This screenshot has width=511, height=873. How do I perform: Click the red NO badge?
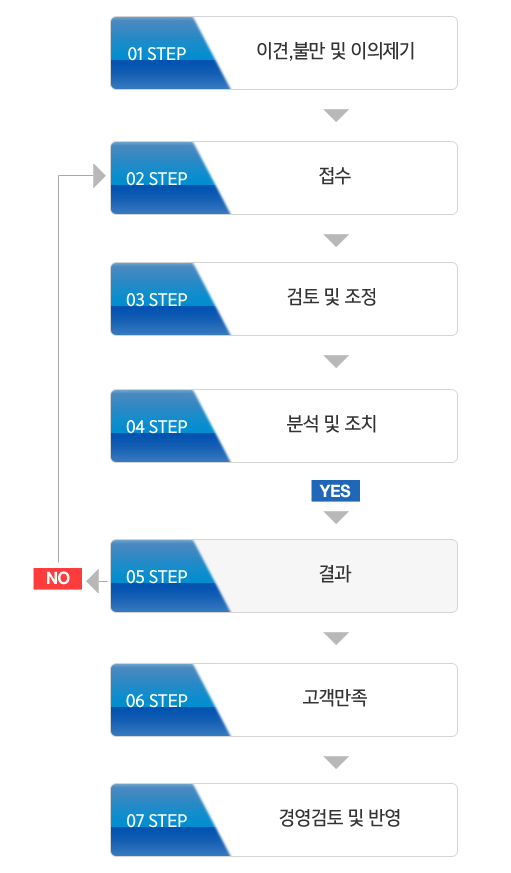(58, 578)
